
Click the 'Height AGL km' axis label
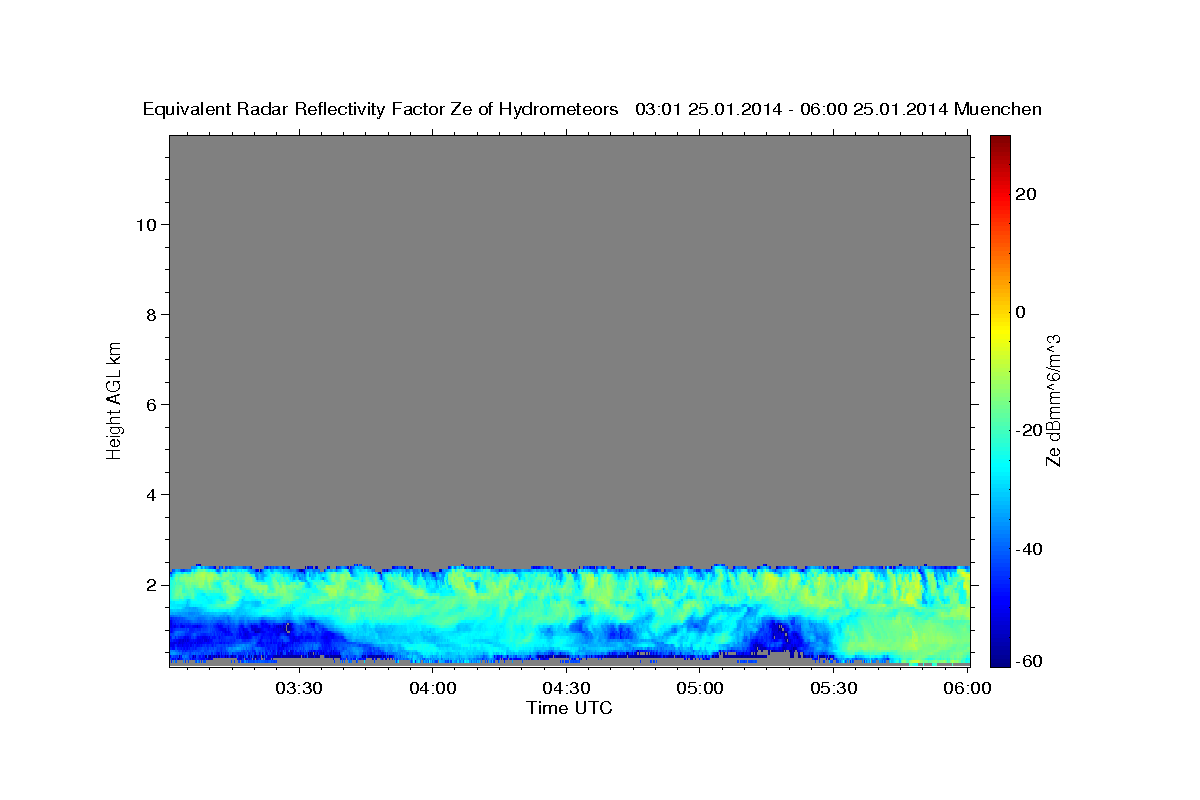tap(114, 399)
